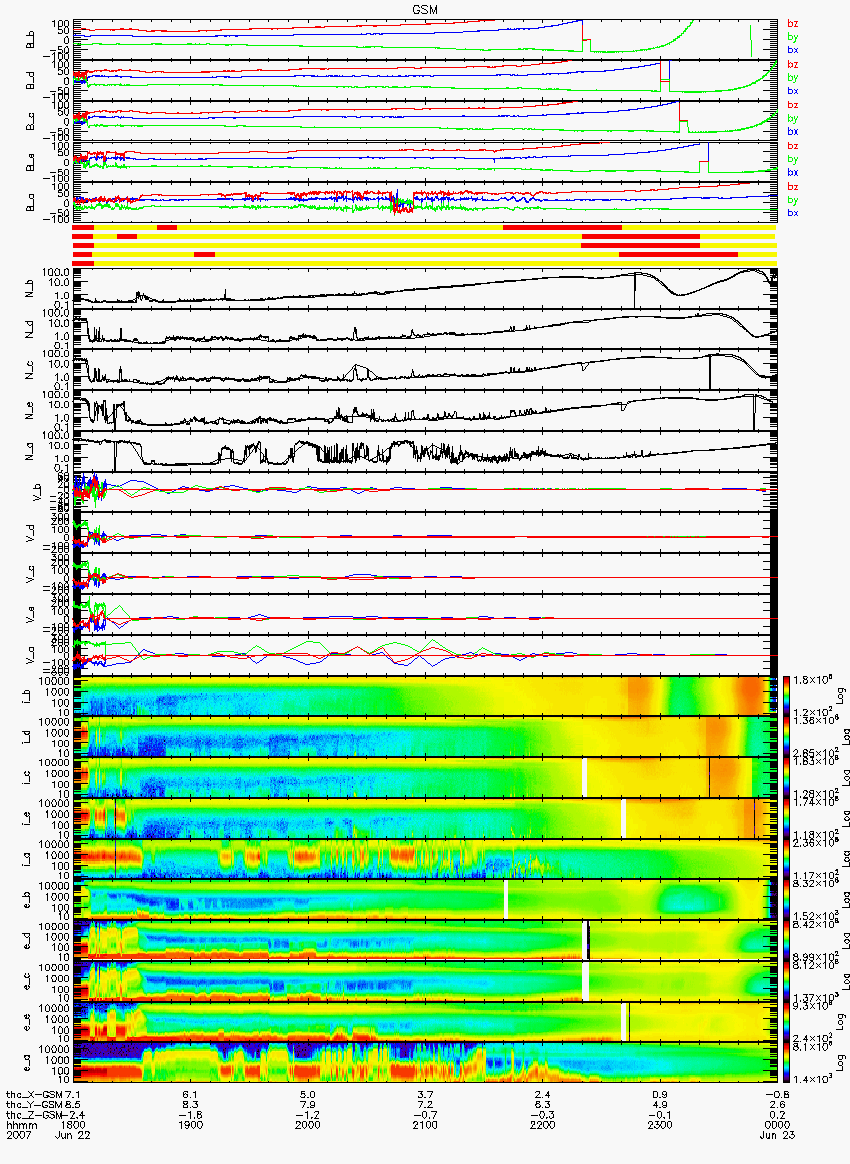Select the red bz legend of the B_b panel
Screen dimensions: 850x1164
[x=793, y=24]
